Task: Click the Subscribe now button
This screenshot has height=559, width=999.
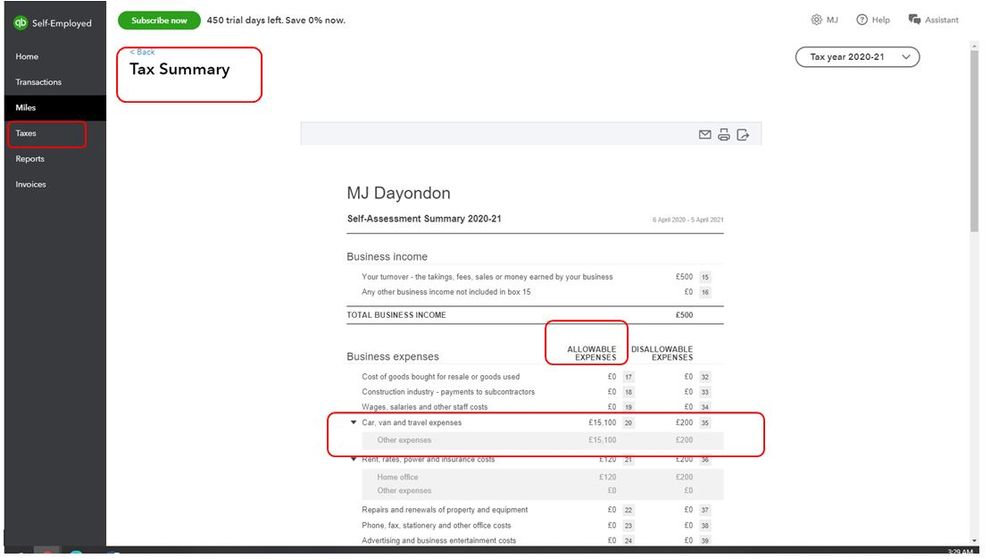Action: coord(159,20)
